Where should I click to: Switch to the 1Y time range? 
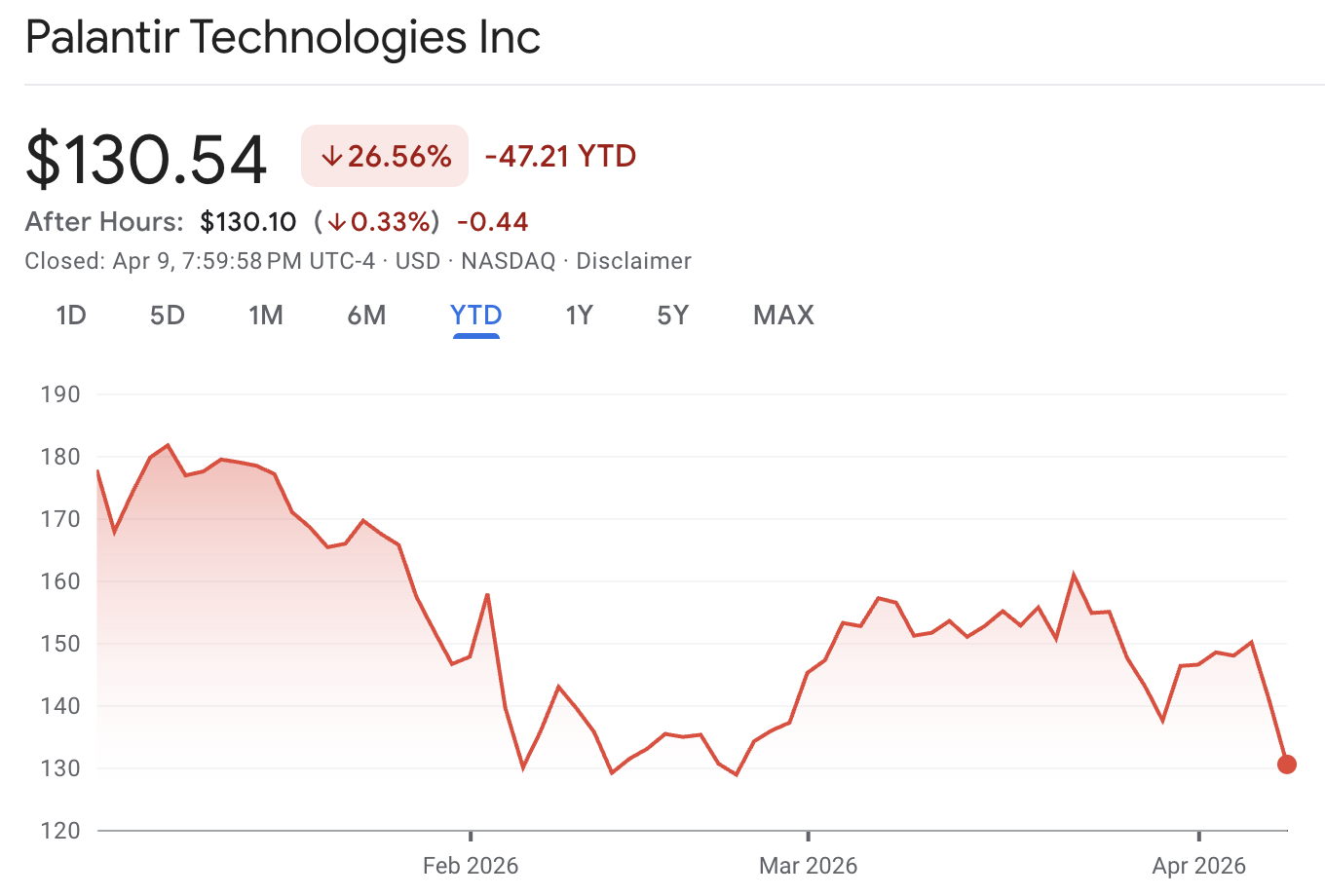[579, 315]
